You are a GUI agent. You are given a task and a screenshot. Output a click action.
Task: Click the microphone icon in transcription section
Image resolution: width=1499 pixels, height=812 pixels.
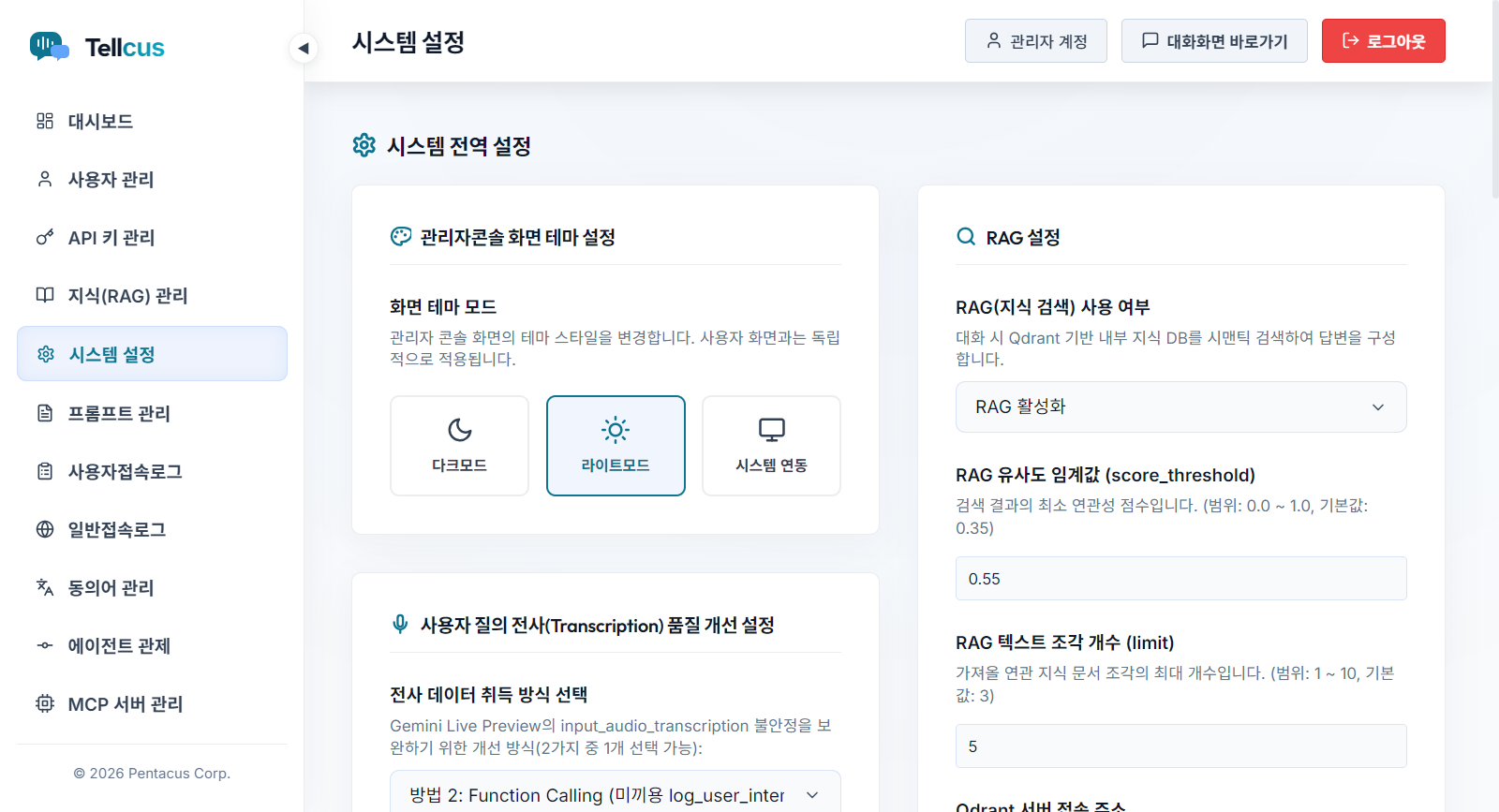pyautogui.click(x=400, y=625)
